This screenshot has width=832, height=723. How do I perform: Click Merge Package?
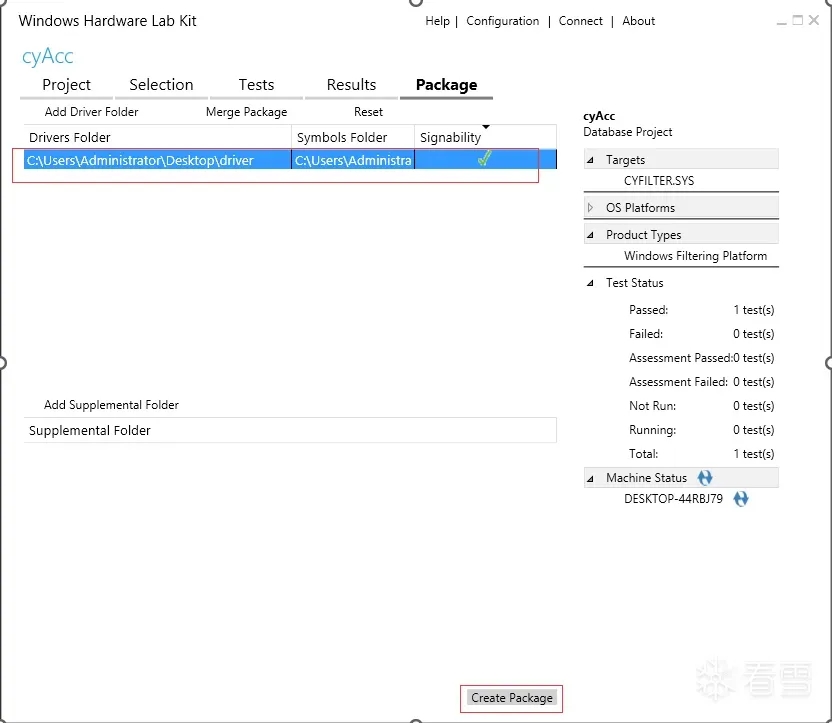click(x=246, y=112)
